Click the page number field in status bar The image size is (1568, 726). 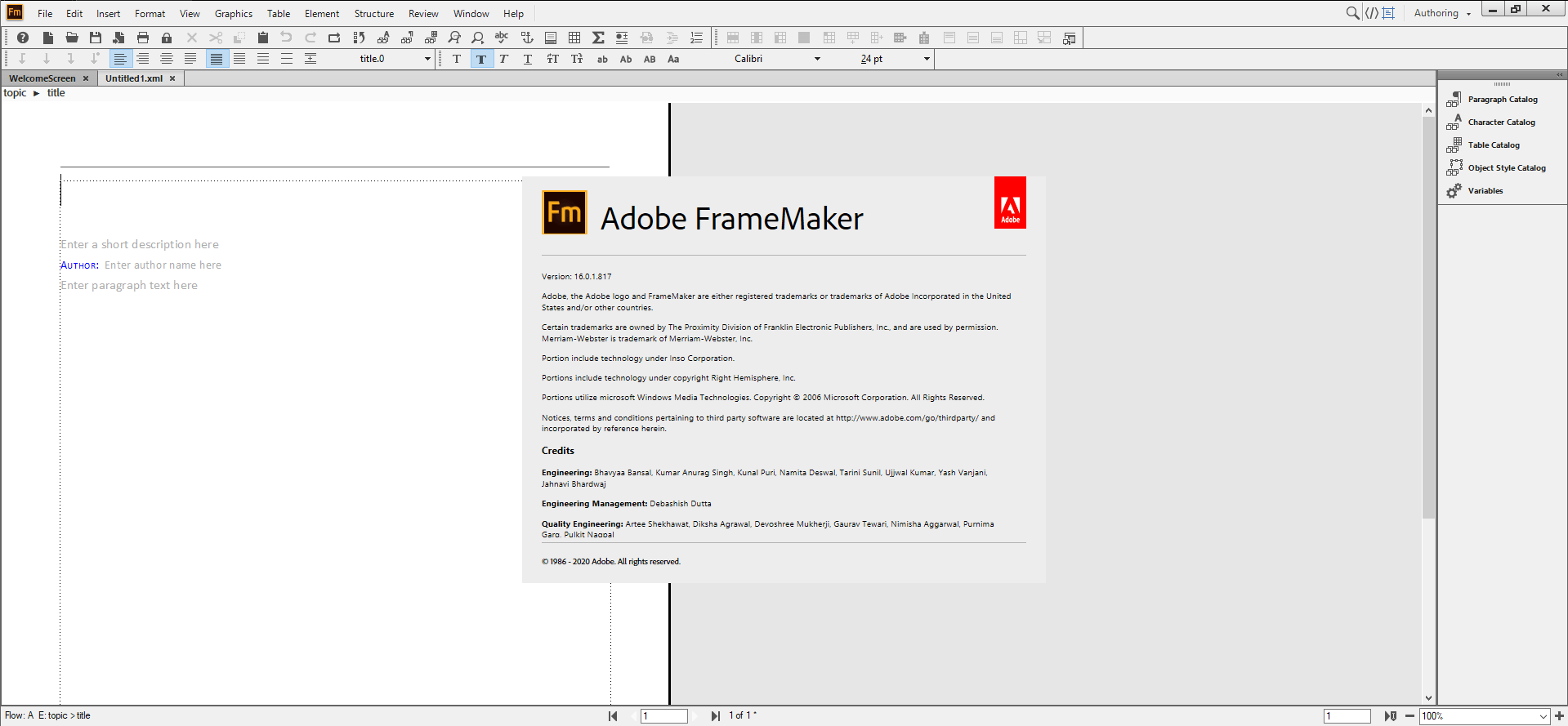[664, 716]
